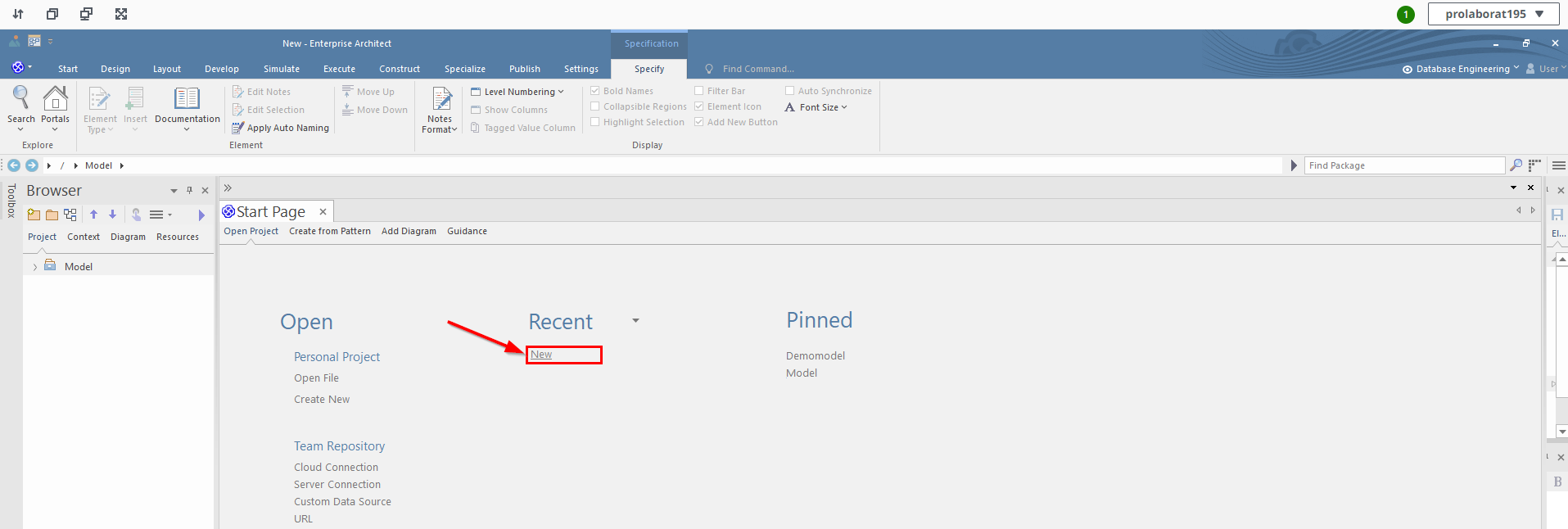Open the tab list dropdown arrow above Start Page

1513,188
